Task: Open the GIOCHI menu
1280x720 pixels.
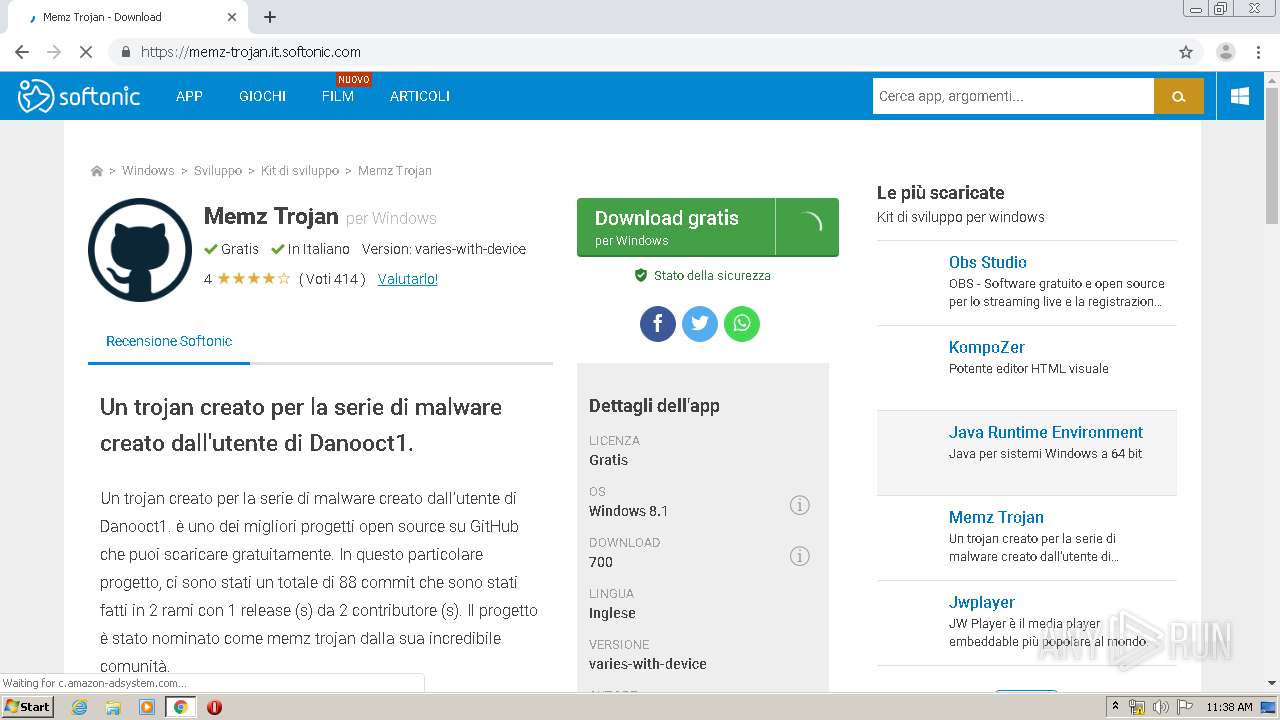Action: (263, 96)
